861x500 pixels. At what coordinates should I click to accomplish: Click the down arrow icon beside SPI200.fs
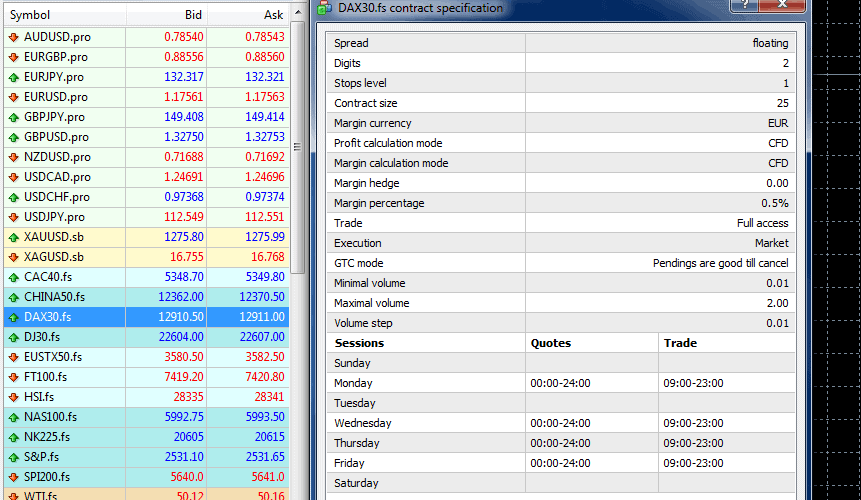coord(14,477)
